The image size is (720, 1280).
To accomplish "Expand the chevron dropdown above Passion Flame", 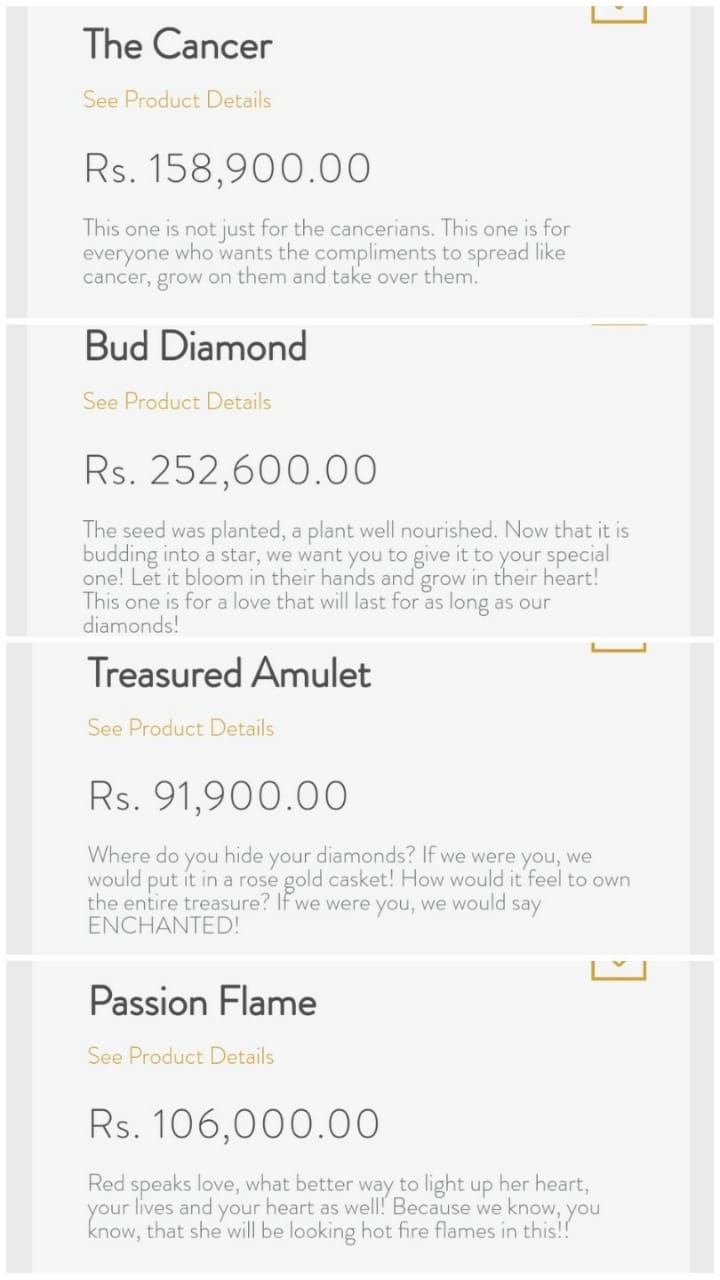I will coord(619,968).
